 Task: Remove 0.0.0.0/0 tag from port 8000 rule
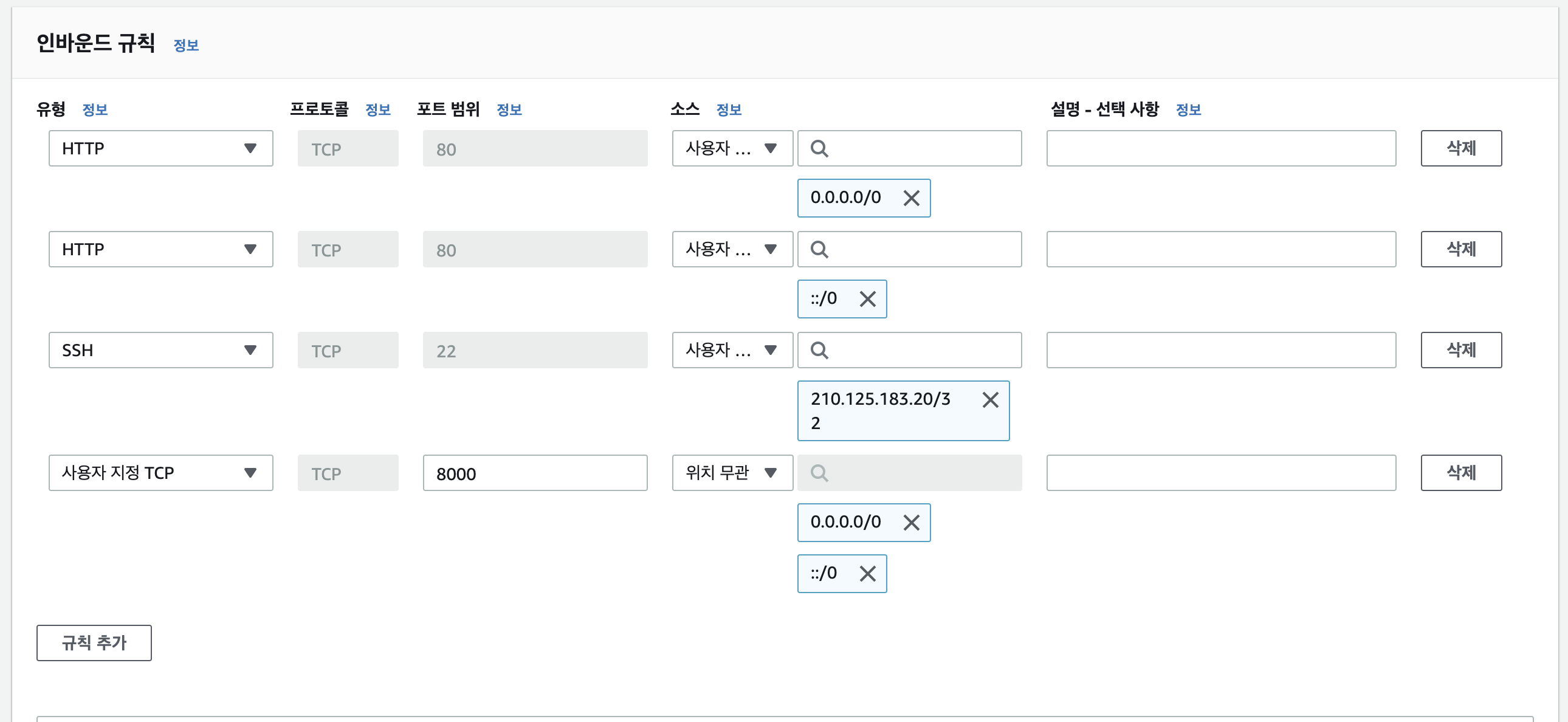[910, 522]
